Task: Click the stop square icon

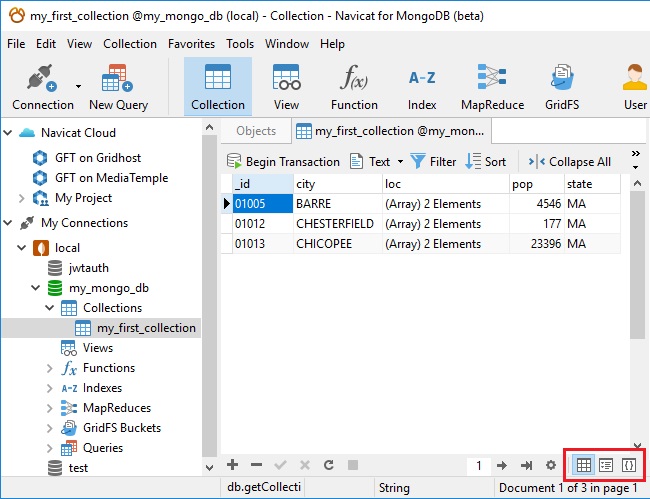Action: click(x=353, y=465)
